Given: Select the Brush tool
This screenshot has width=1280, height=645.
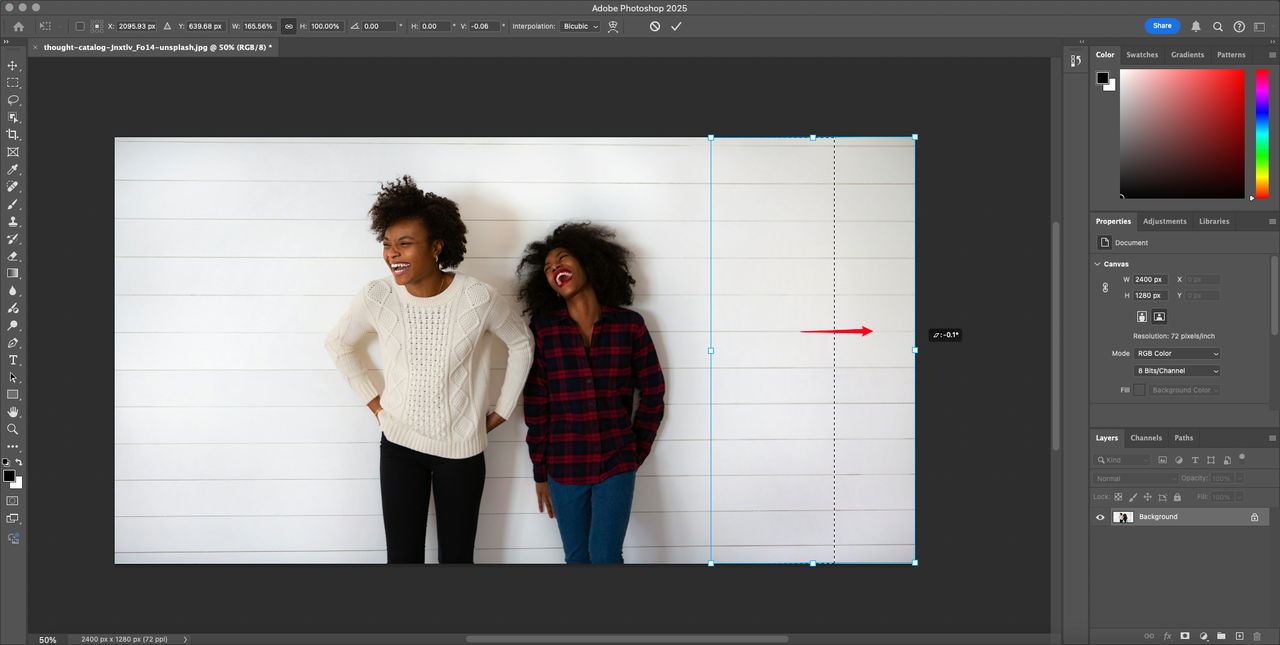Looking at the screenshot, I should [13, 204].
